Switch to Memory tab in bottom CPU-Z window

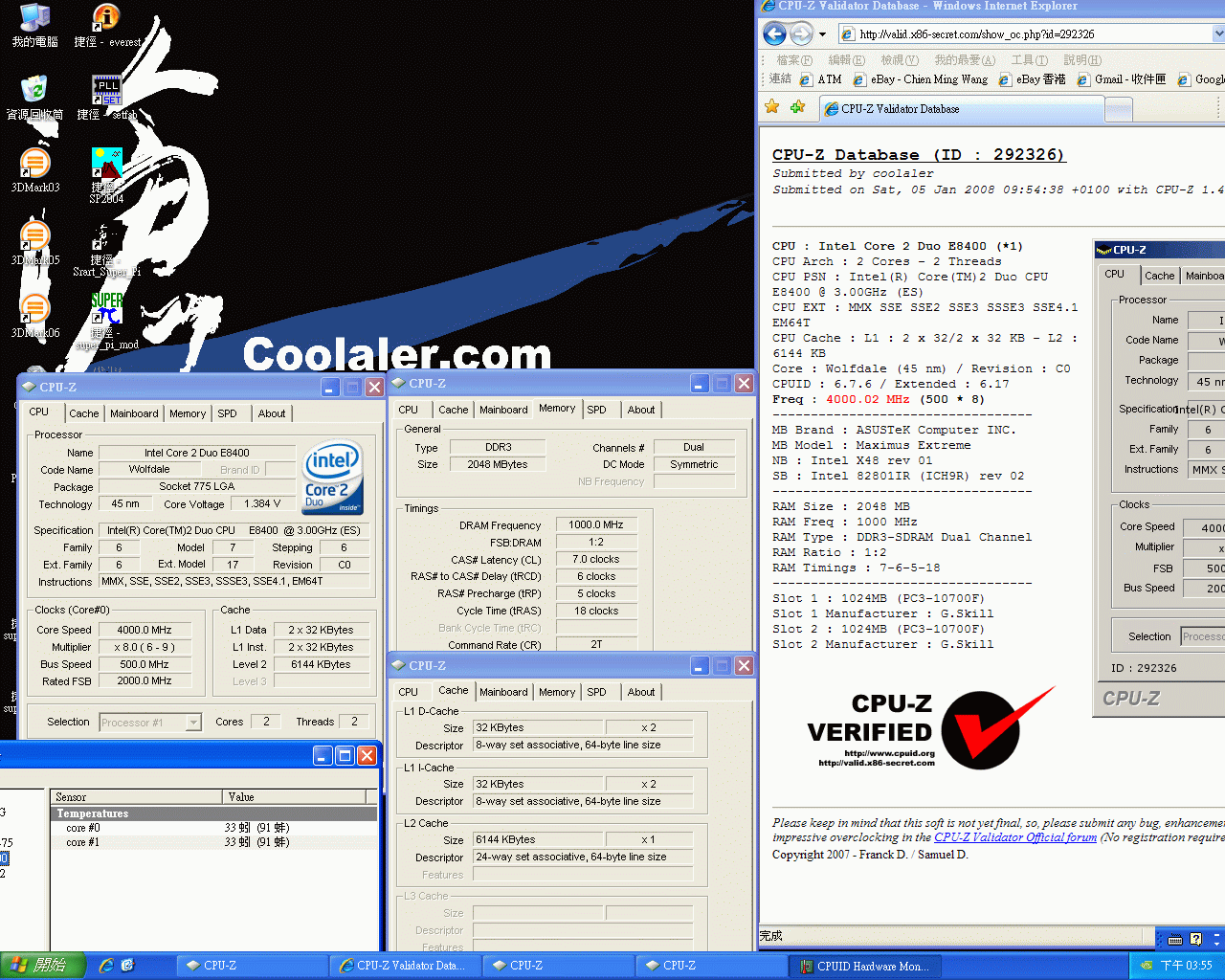(x=557, y=692)
